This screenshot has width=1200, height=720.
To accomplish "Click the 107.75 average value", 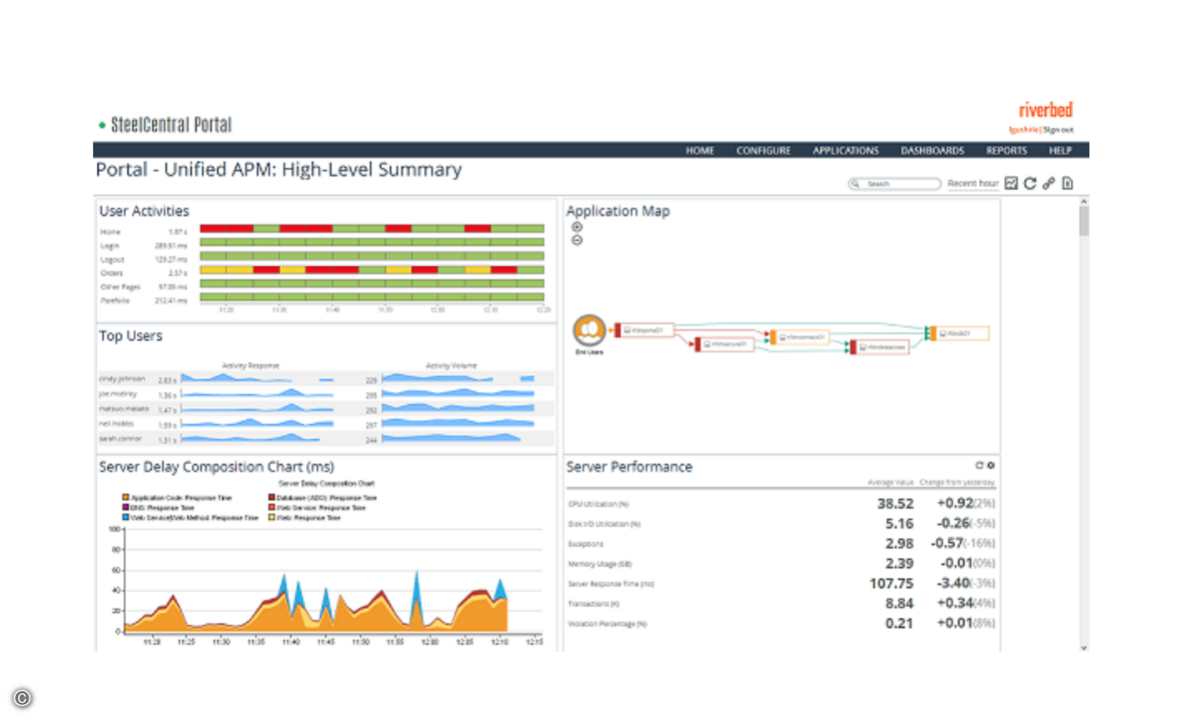I will [x=891, y=584].
